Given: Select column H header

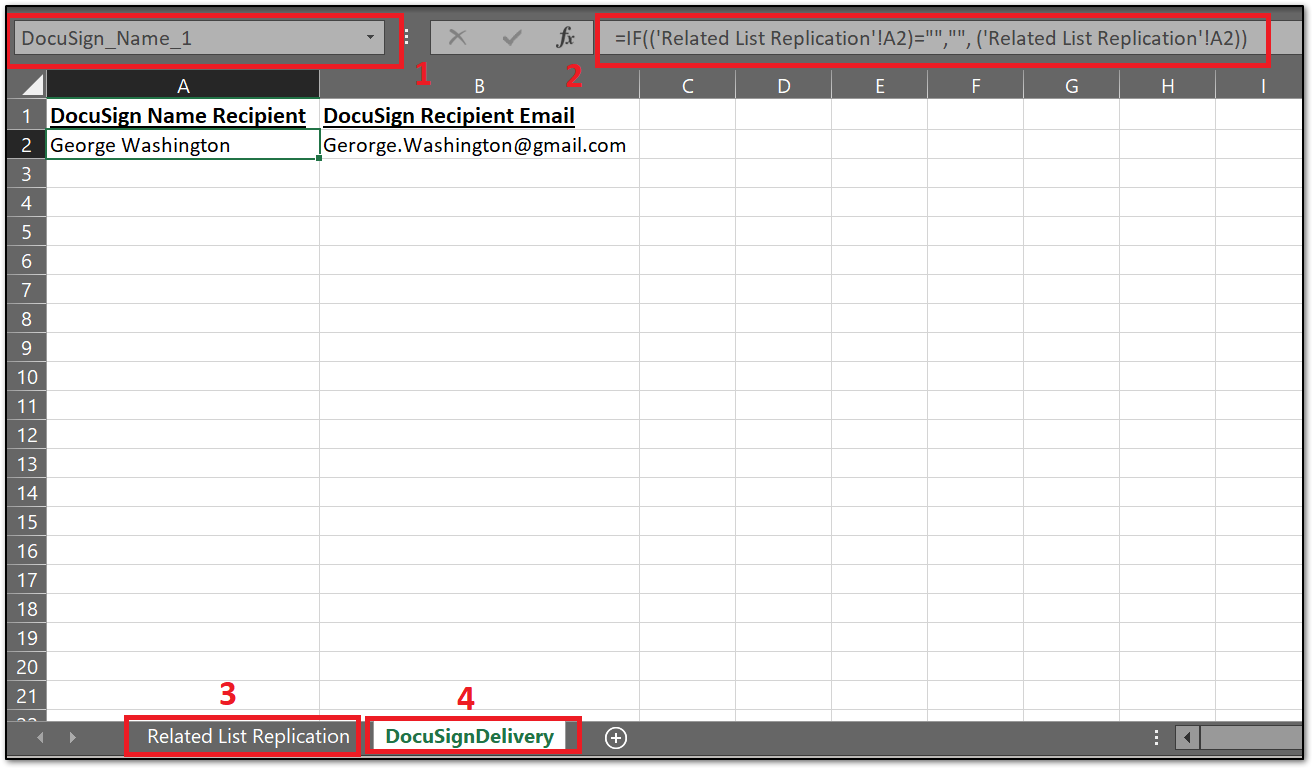Looking at the screenshot, I should pos(1167,86).
